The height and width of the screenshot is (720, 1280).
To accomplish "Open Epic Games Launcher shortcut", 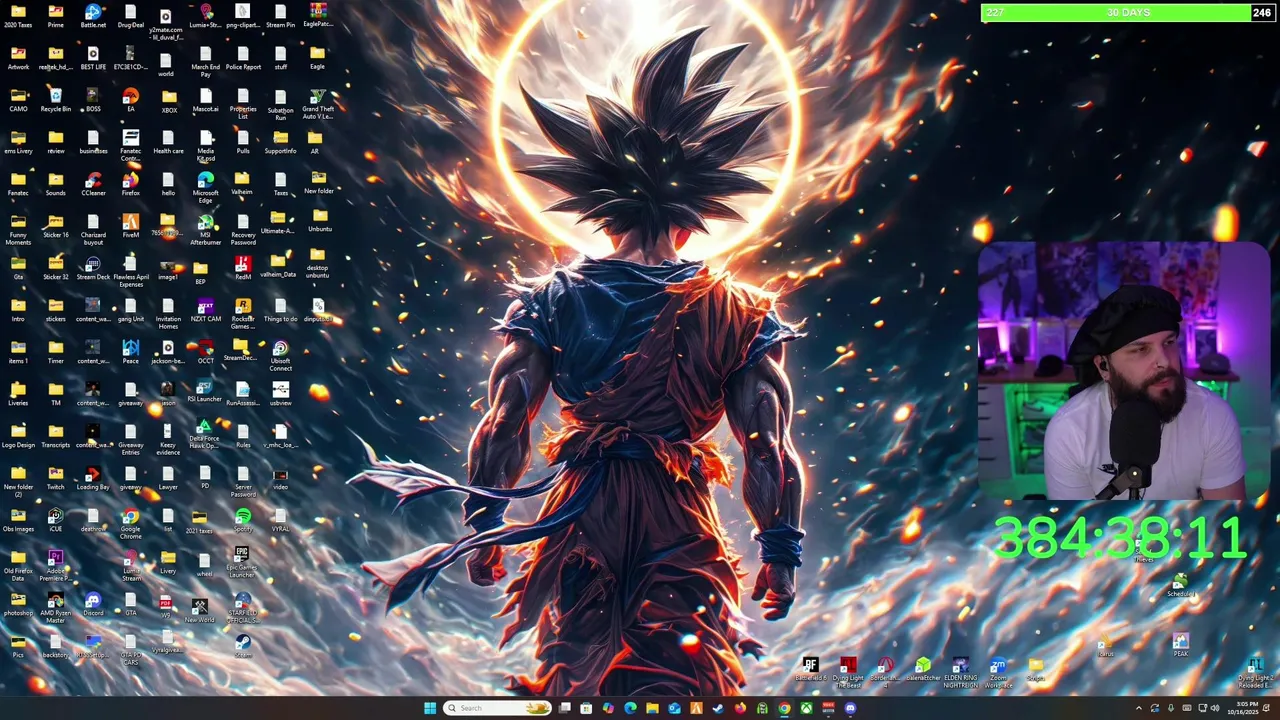I will click(x=243, y=562).
